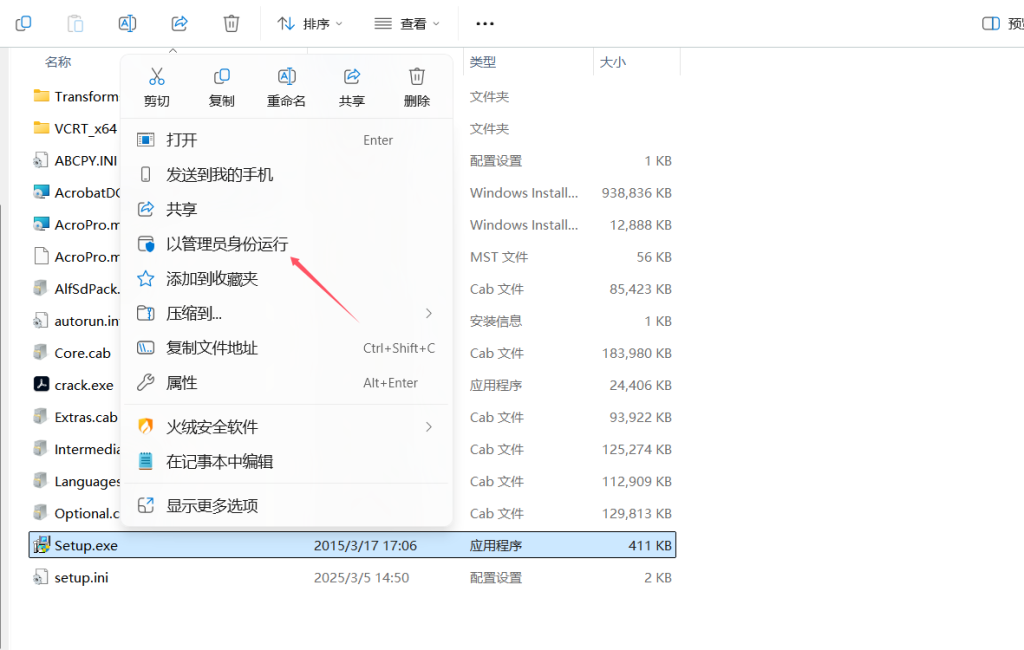The height and width of the screenshot is (650, 1024).
Task: Open the See more (...) toolbar menu
Action: coord(485,22)
